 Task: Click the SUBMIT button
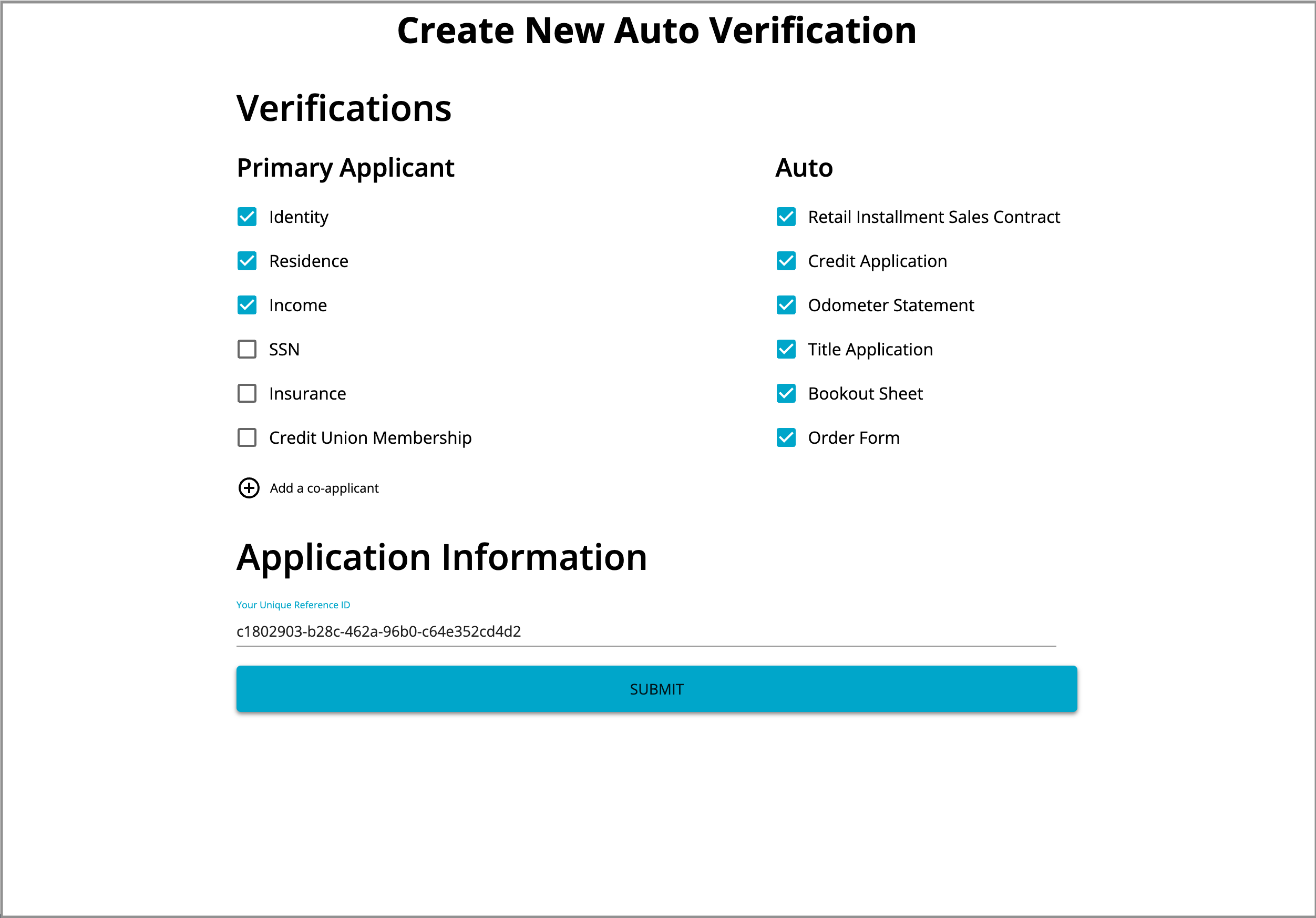pyautogui.click(x=657, y=689)
